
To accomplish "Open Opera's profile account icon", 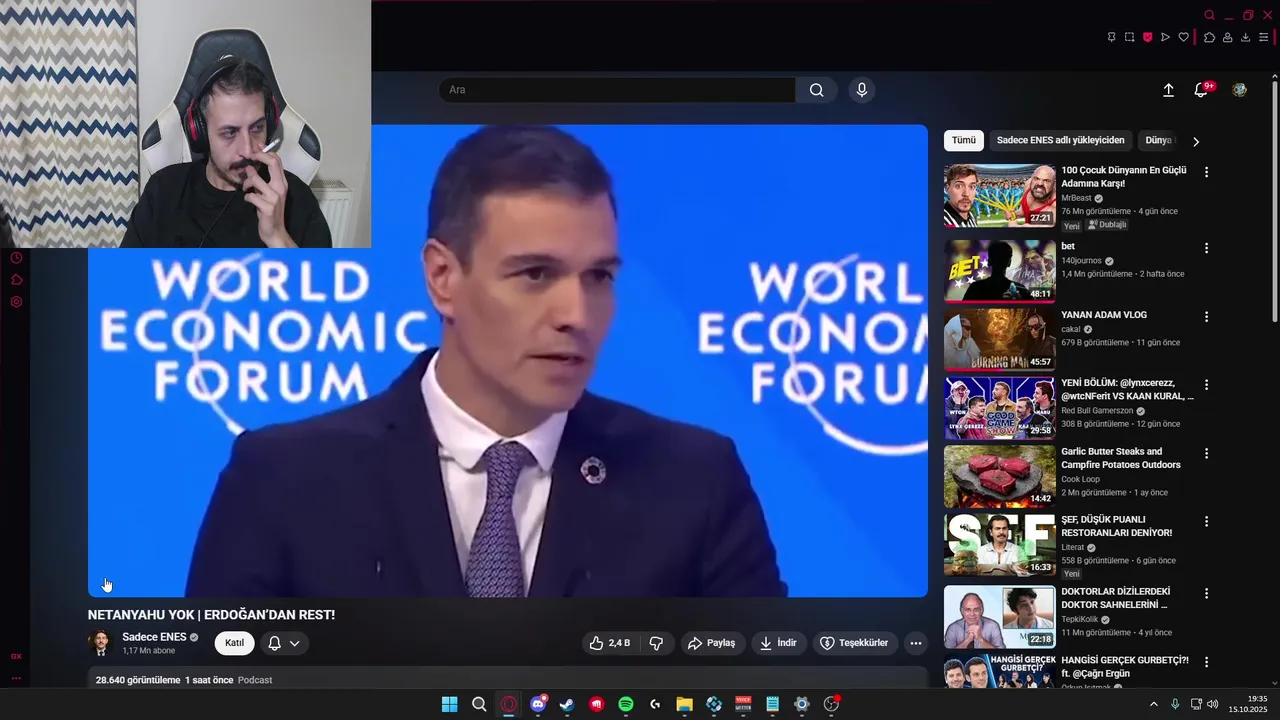I will (x=1227, y=37).
